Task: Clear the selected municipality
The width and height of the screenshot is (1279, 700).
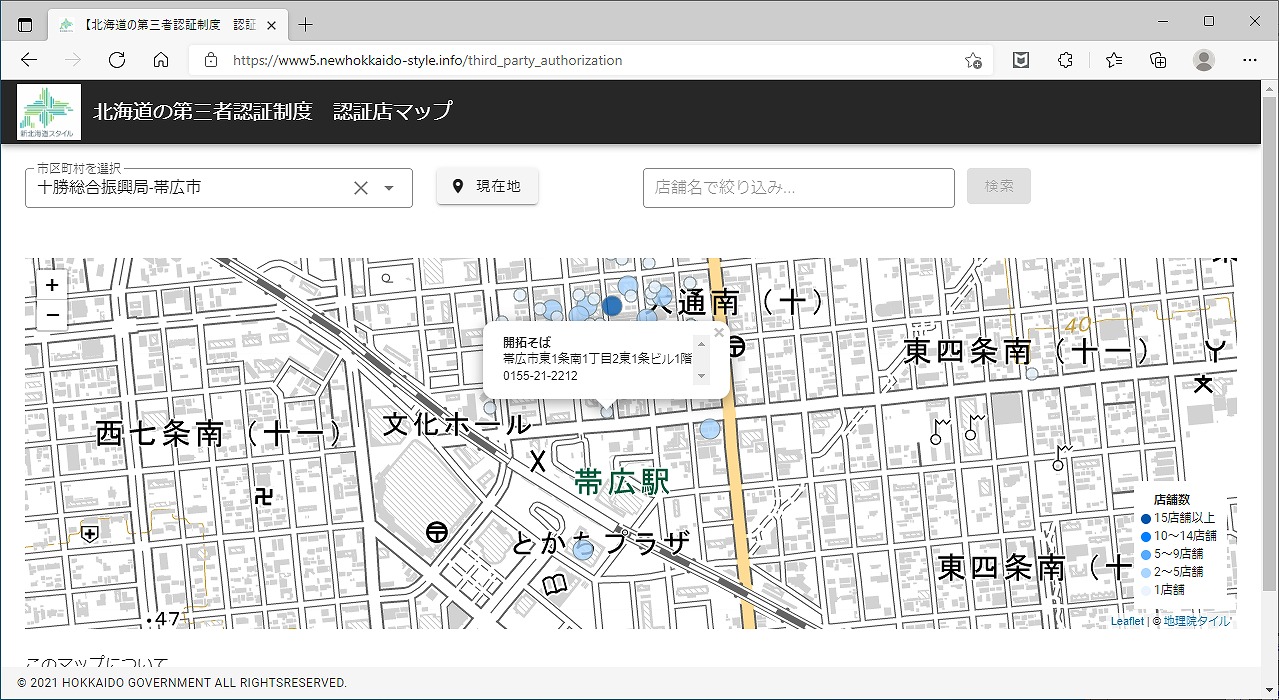Action: (x=361, y=188)
